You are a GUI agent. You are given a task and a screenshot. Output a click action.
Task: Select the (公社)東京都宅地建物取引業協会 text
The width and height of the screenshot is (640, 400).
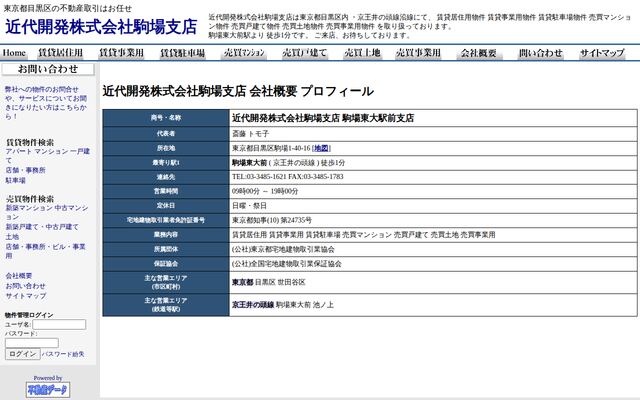click(283, 249)
